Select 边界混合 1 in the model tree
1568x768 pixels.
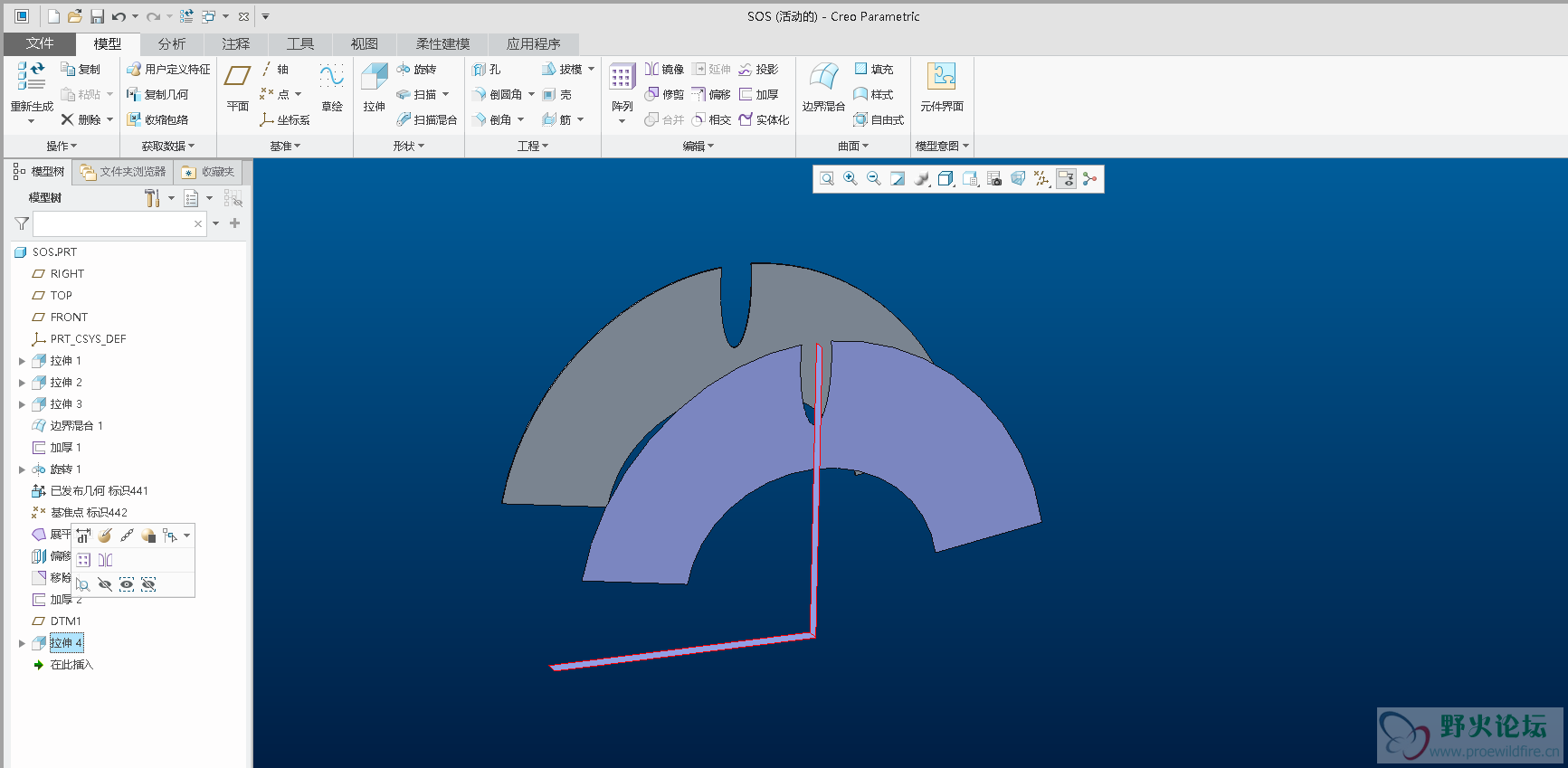pos(76,426)
